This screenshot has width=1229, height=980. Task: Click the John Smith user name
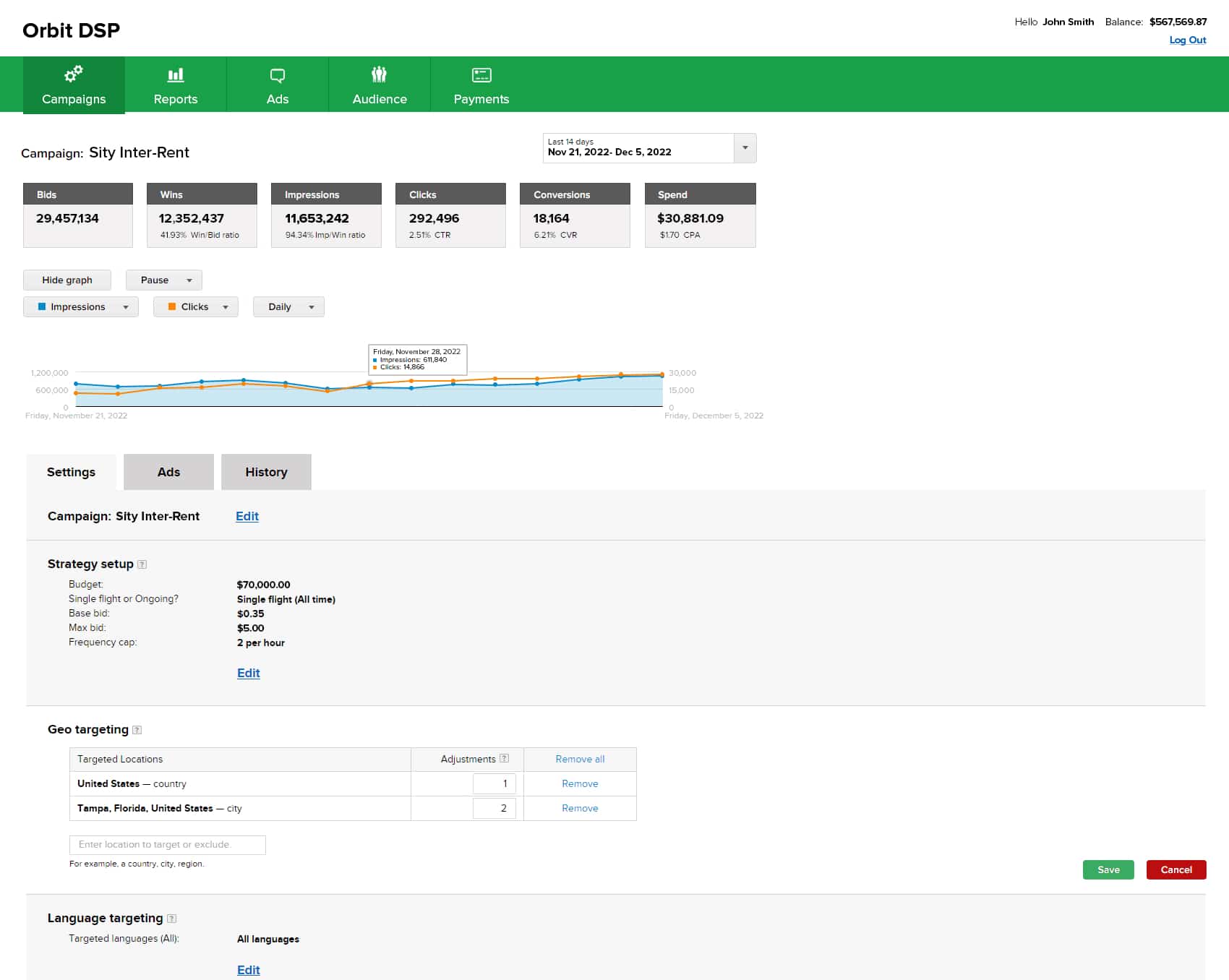pos(1069,22)
